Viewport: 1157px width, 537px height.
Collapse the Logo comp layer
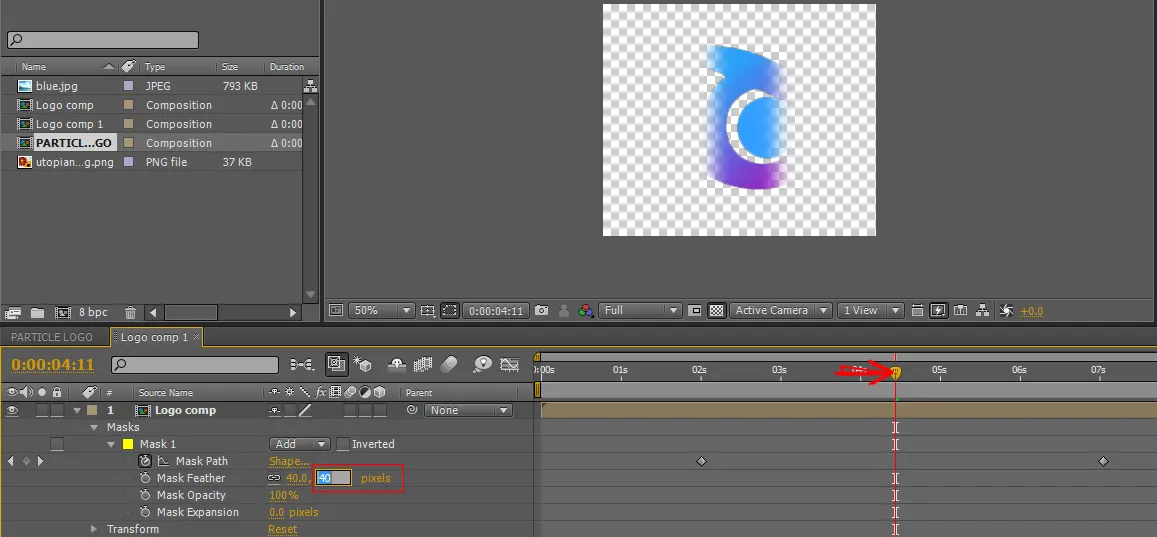point(77,410)
